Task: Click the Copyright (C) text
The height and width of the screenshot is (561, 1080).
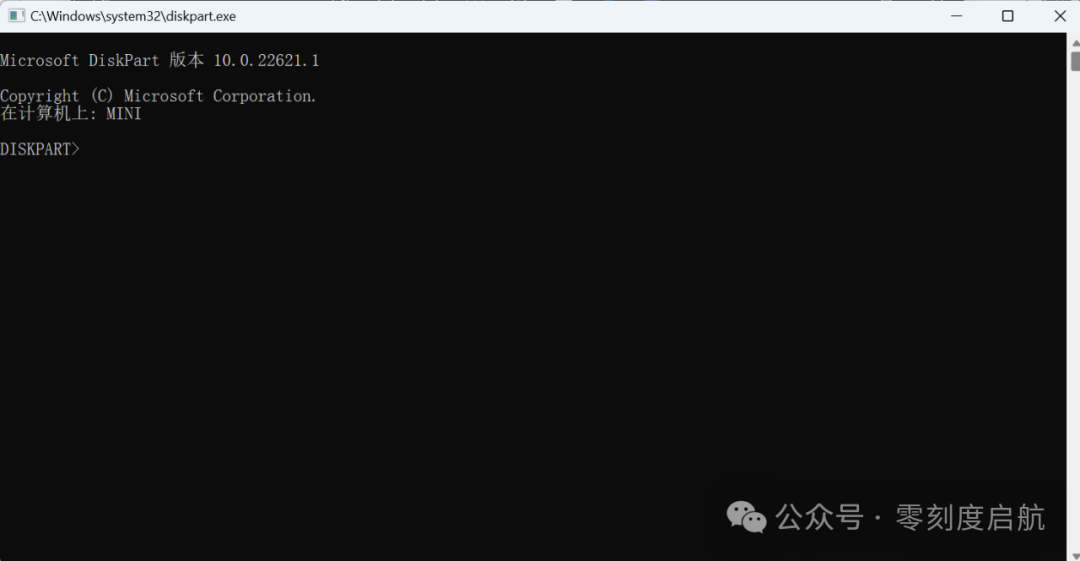Action: [56, 96]
